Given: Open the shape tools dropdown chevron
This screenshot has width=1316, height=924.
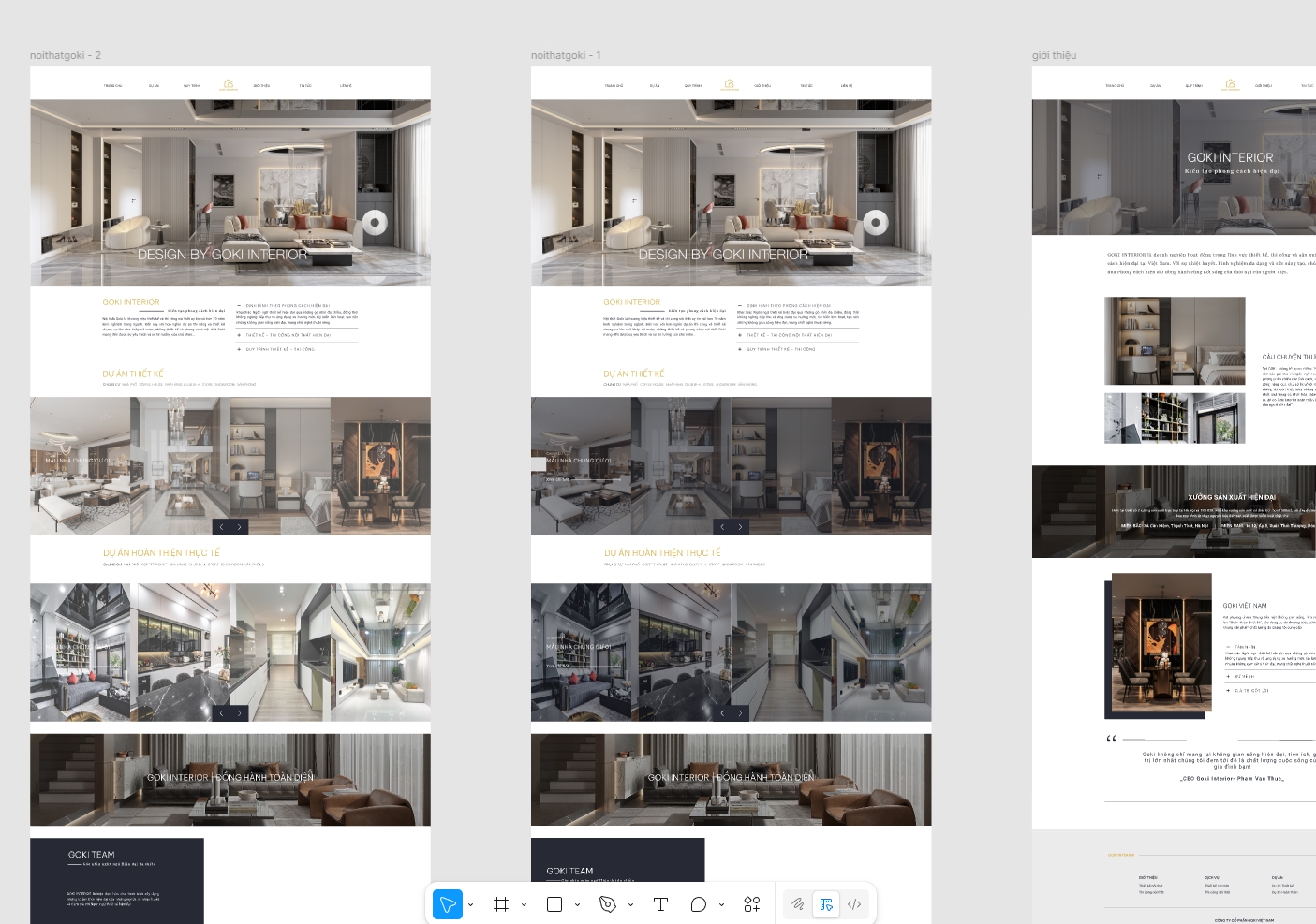Looking at the screenshot, I should [x=577, y=904].
